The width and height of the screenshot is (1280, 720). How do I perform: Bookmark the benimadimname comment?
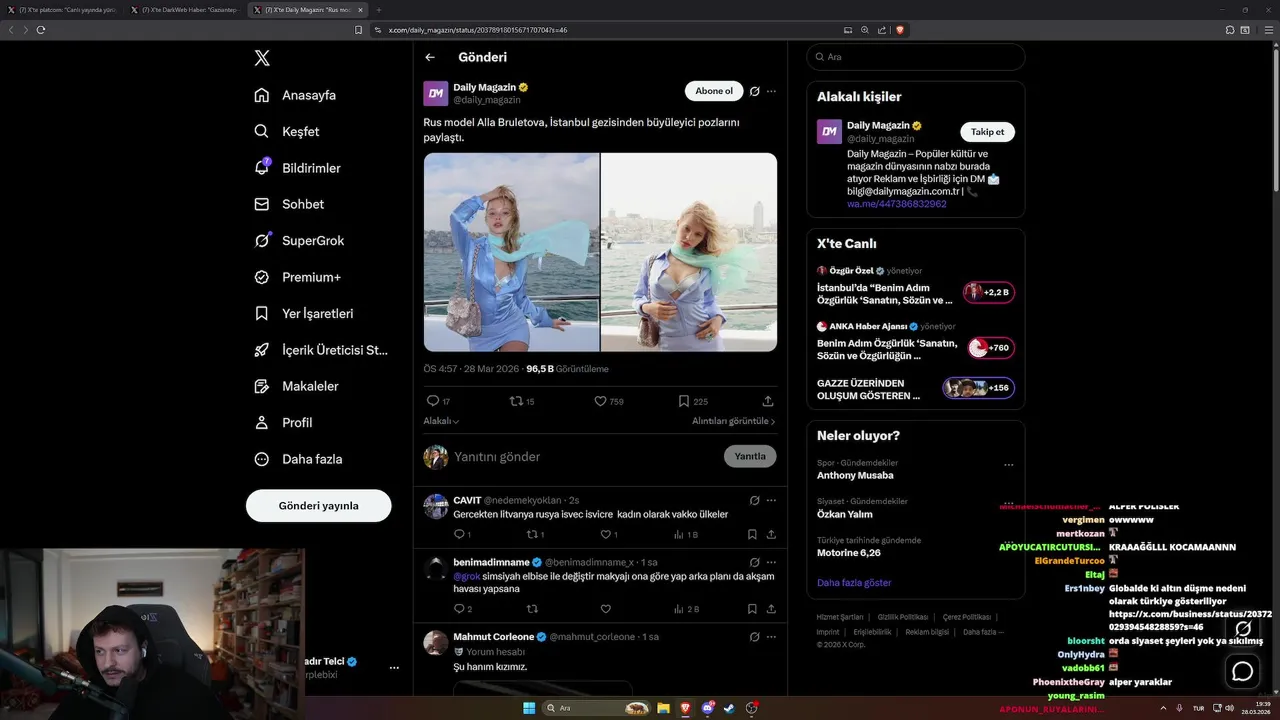[x=752, y=609]
